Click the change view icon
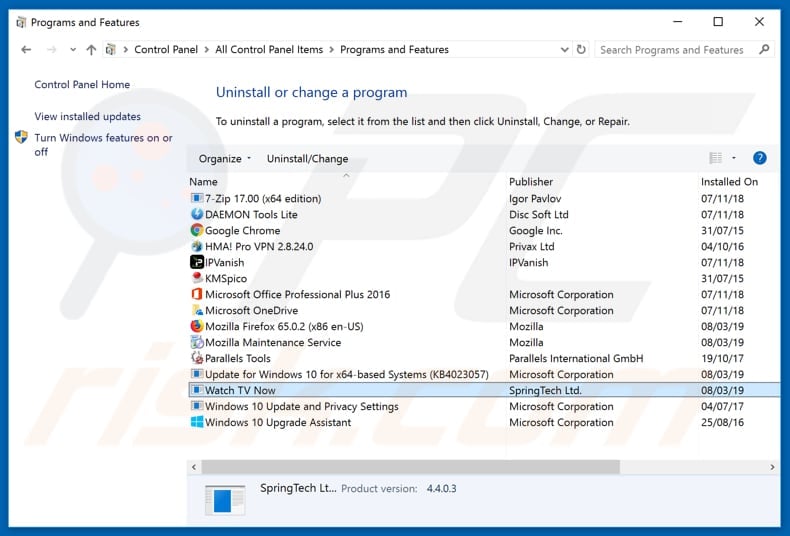This screenshot has height=536, width=790. pos(715,158)
